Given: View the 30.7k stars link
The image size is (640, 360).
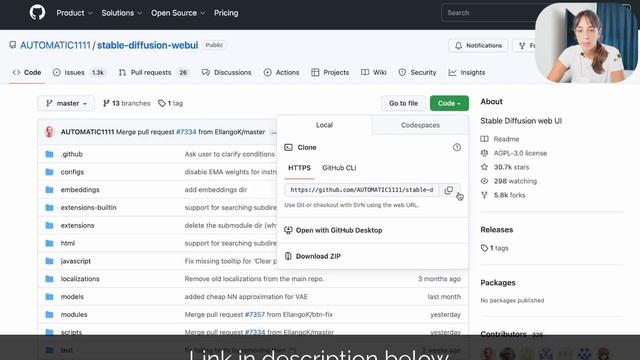Looking at the screenshot, I should click(x=511, y=167).
